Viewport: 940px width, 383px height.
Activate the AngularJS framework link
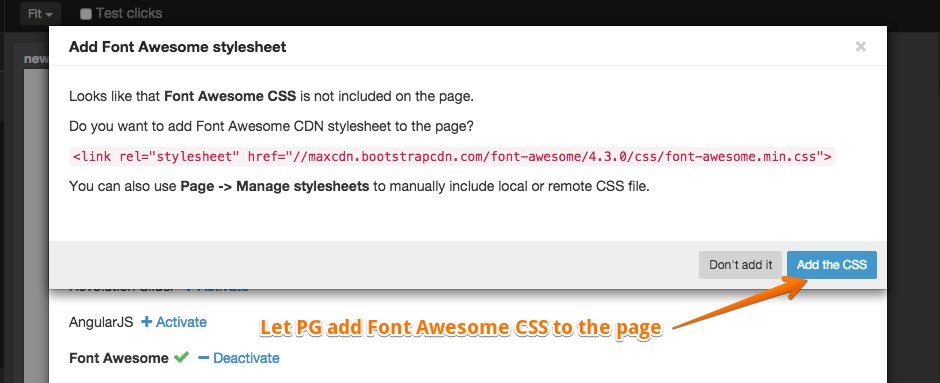[181, 322]
